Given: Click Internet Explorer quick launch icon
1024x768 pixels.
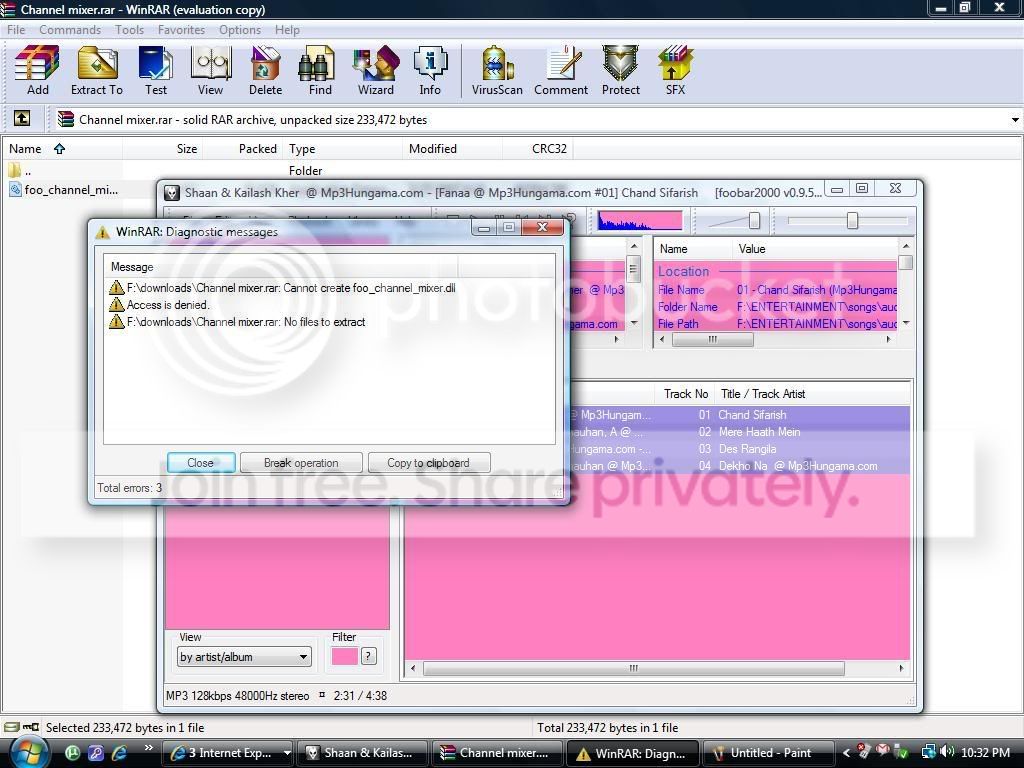Looking at the screenshot, I should coord(120,753).
